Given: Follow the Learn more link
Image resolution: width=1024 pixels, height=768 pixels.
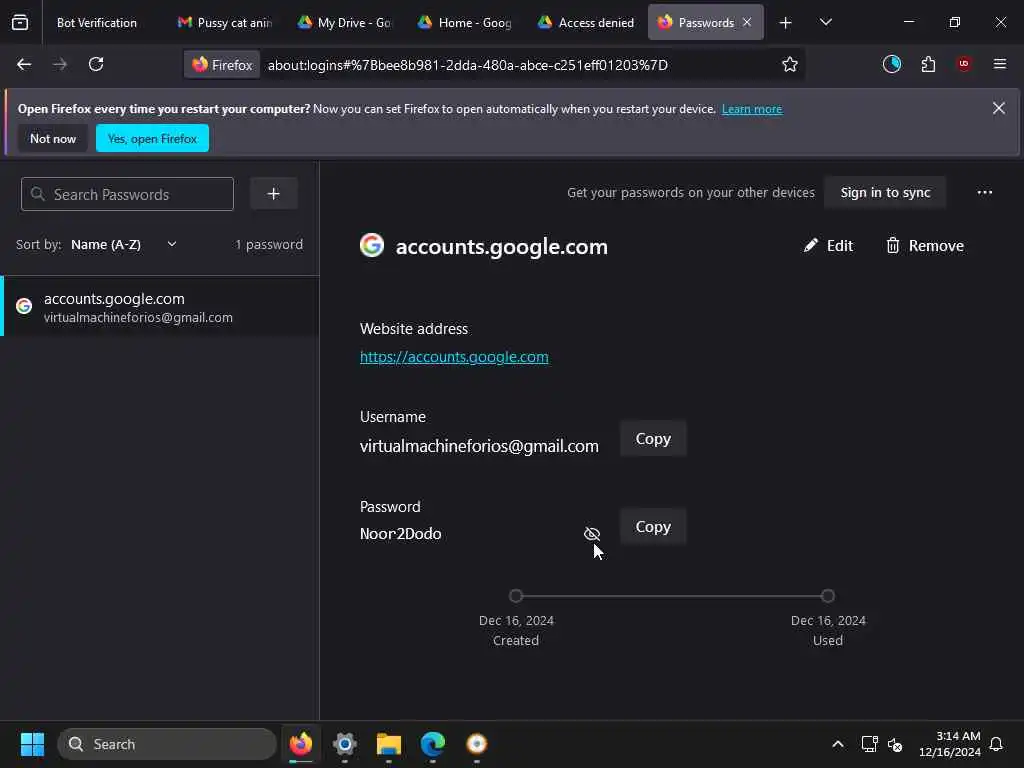Looking at the screenshot, I should [x=752, y=109].
